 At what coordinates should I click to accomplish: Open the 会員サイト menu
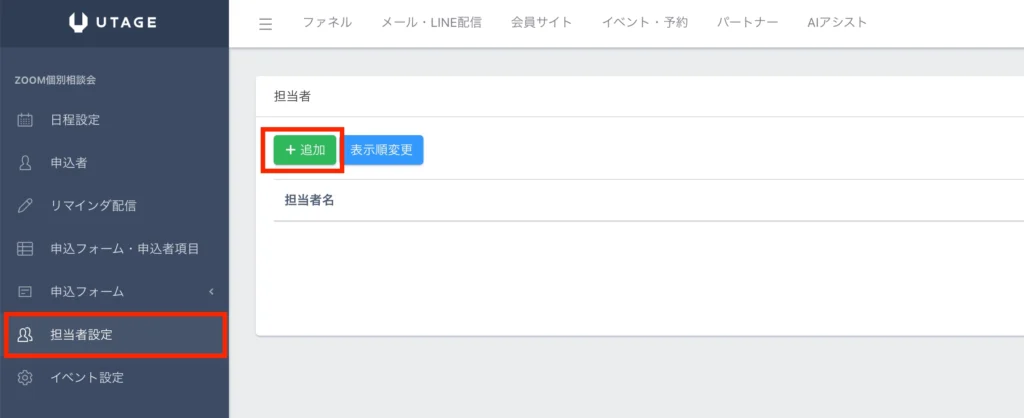pos(541,23)
